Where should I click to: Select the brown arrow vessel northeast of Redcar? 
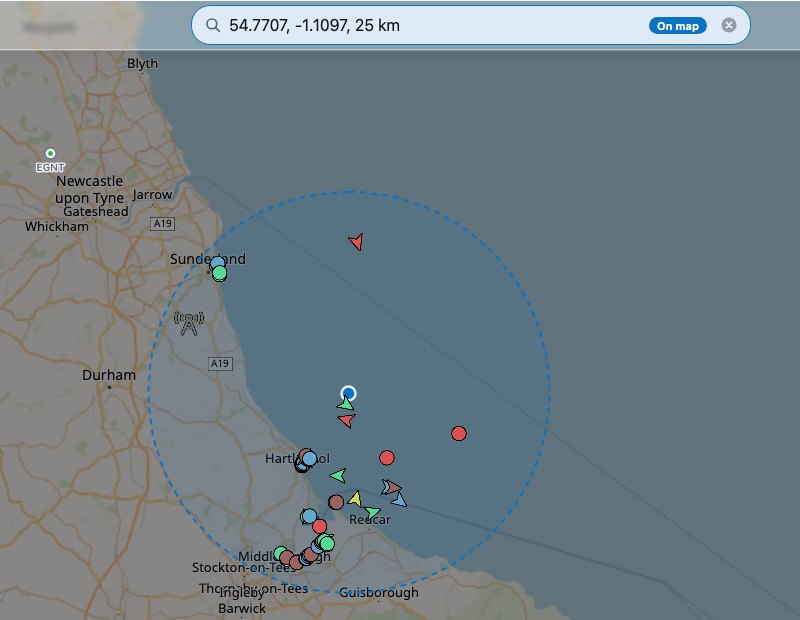pos(393,487)
